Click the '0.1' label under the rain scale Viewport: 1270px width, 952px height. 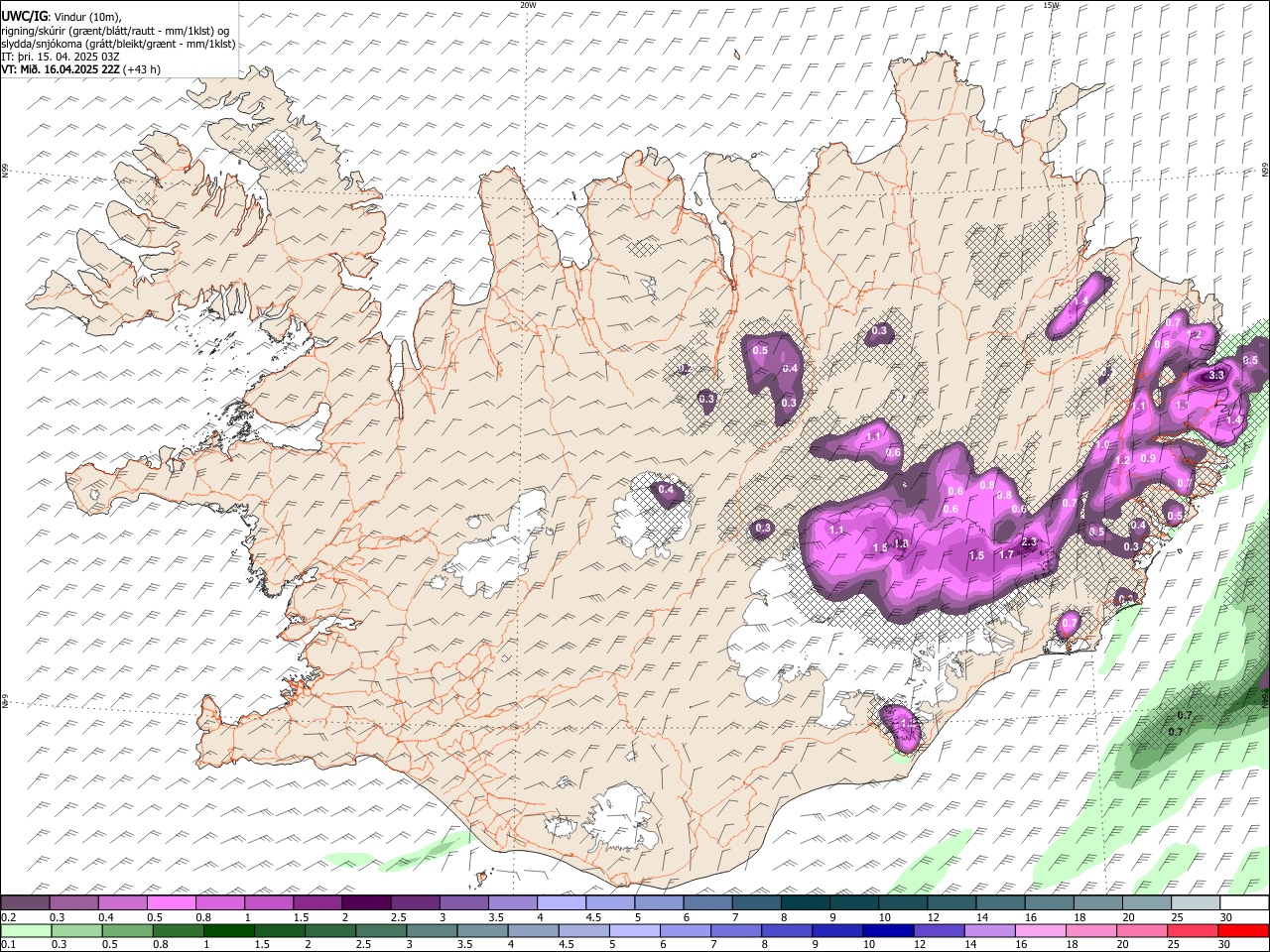tap(8, 944)
